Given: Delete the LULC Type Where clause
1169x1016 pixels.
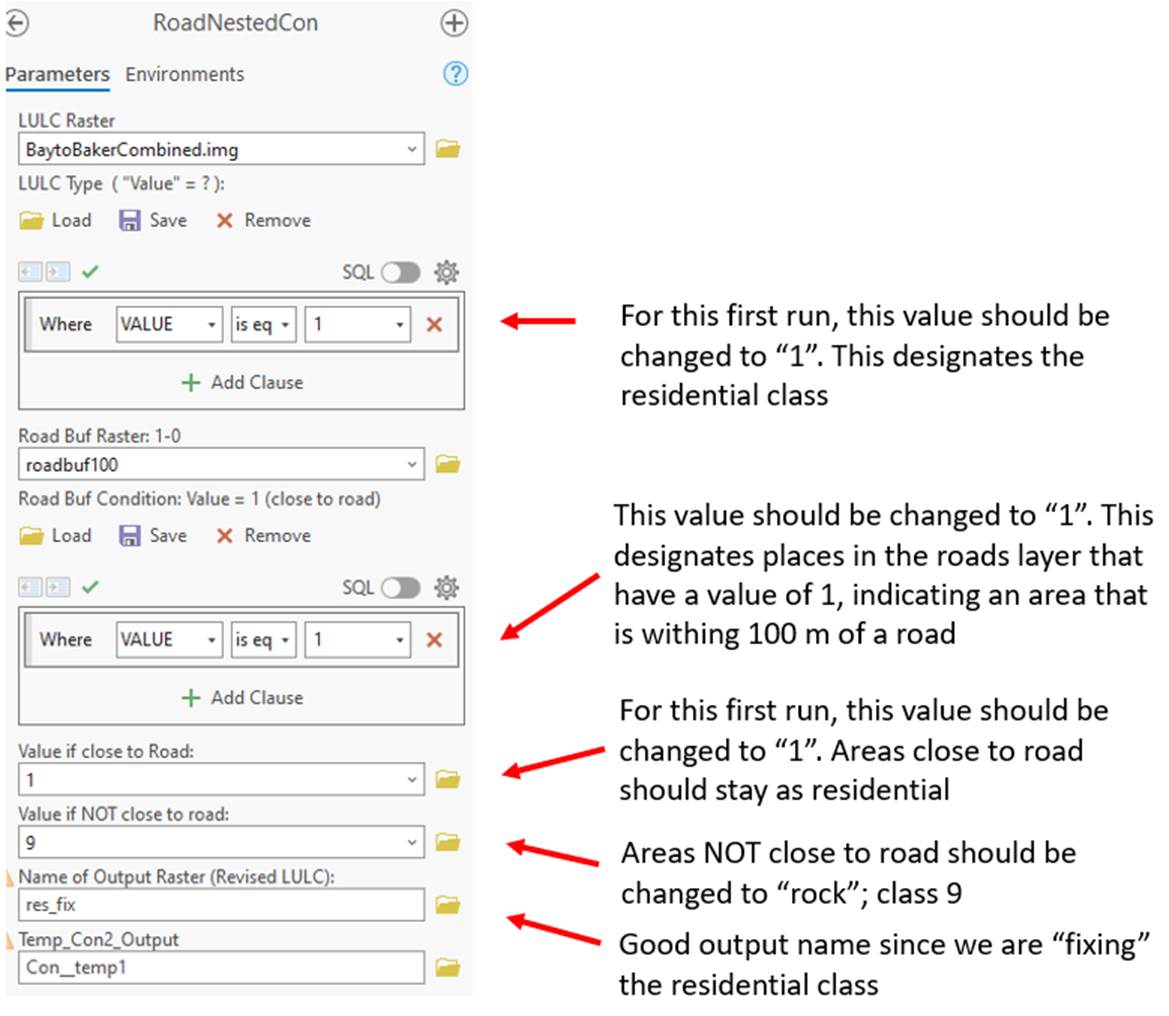Looking at the screenshot, I should [434, 324].
